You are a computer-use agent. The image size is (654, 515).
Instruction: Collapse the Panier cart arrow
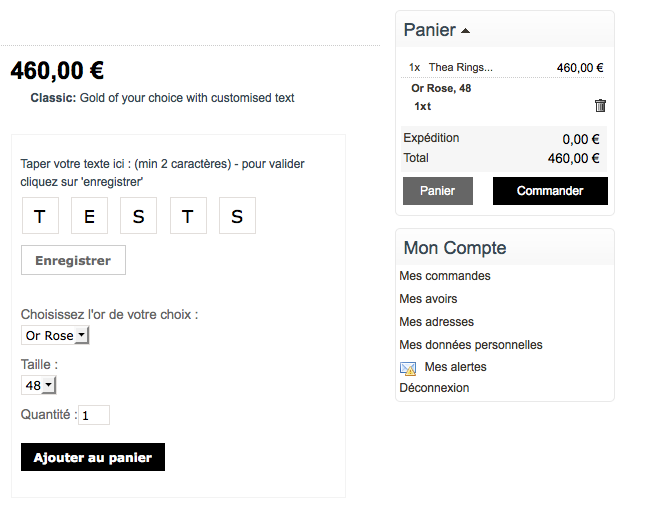465,30
